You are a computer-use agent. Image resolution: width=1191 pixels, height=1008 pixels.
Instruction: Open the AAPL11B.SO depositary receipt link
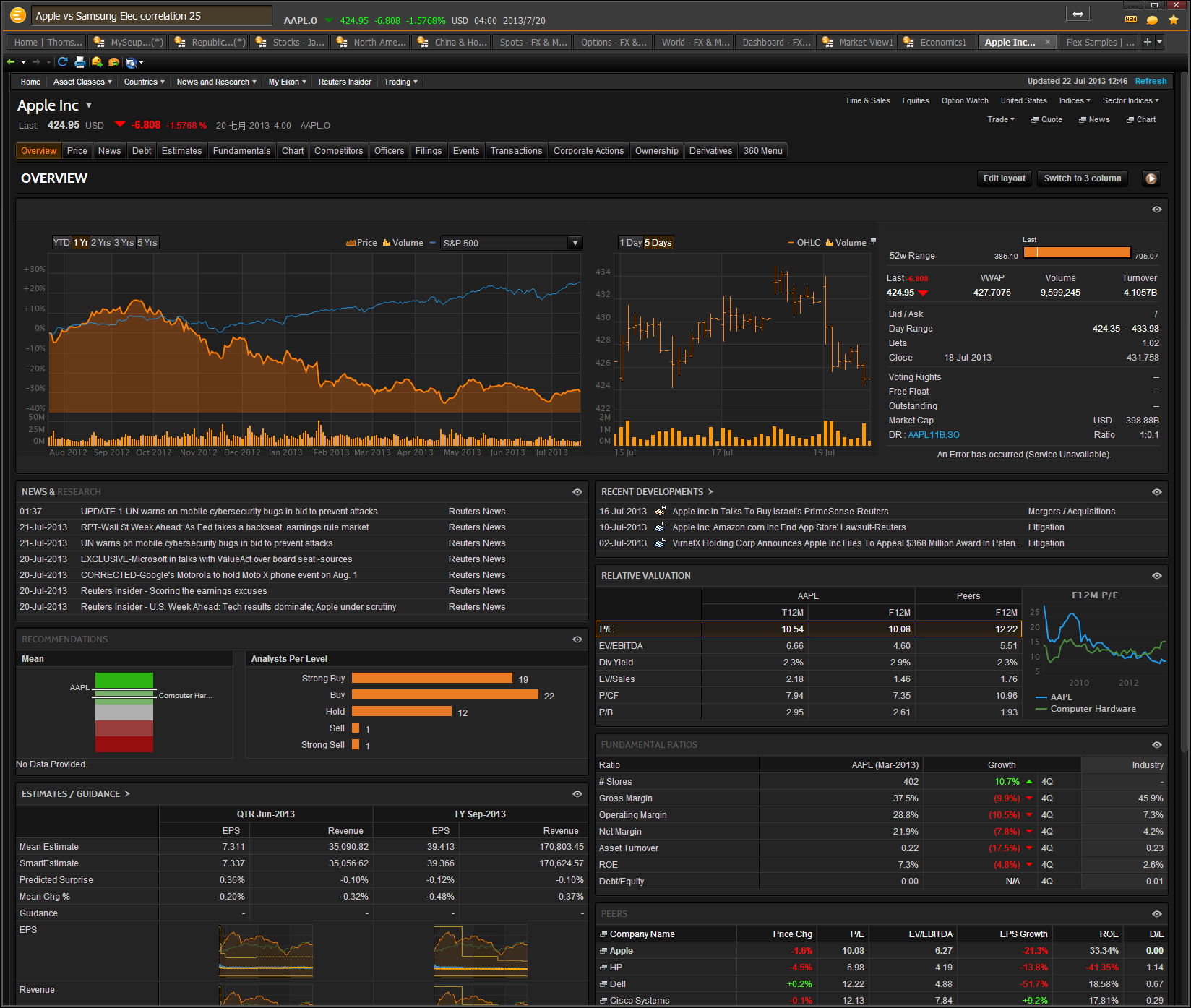[934, 435]
